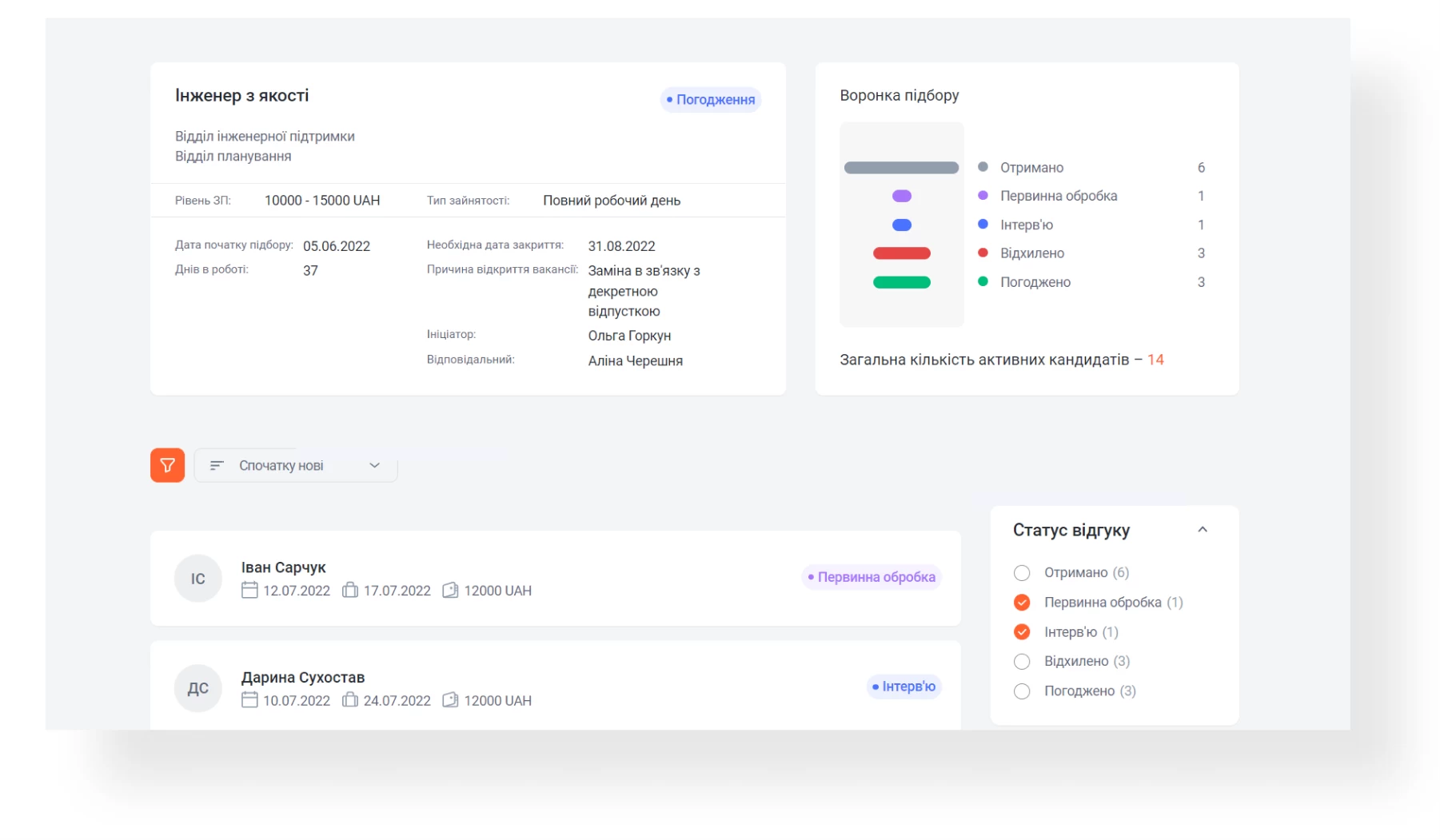This screenshot has width=1440, height=840.
Task: Click salary icon in Дарина Сухостав's row
Action: coord(450,700)
